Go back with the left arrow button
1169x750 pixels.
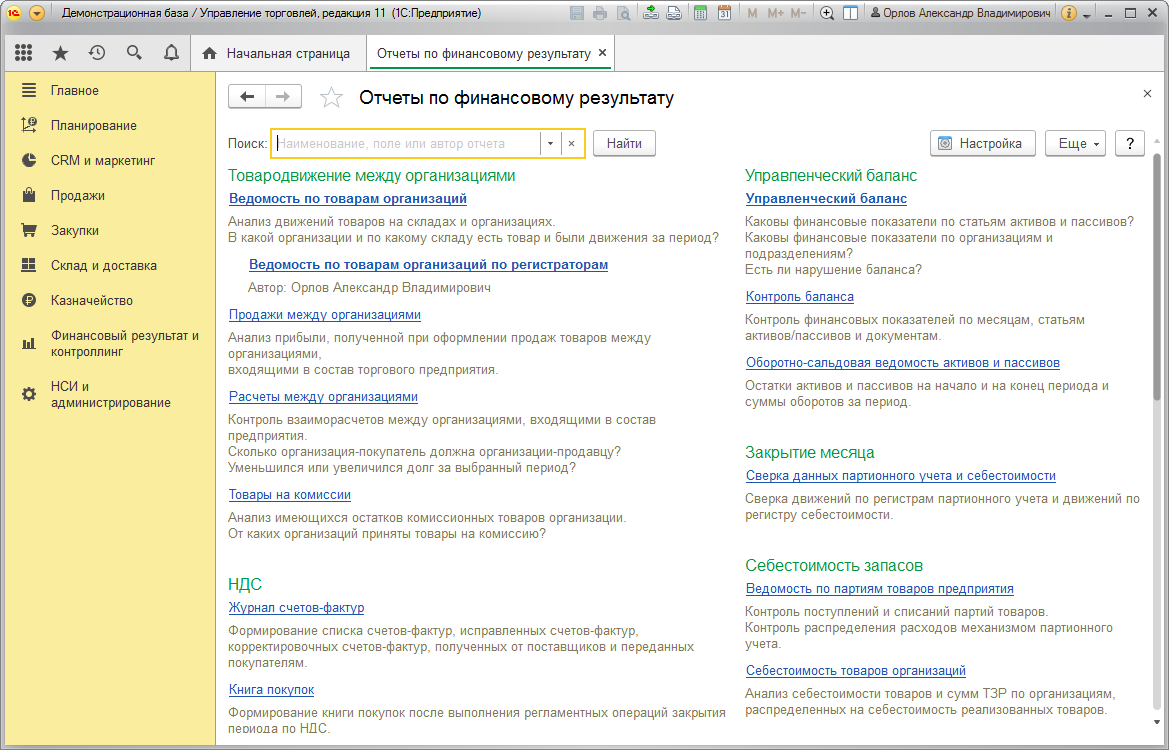pos(247,96)
